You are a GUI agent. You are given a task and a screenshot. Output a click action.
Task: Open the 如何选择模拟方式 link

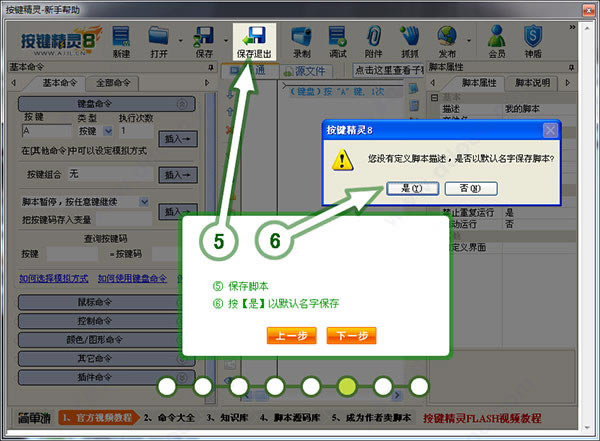point(54,278)
